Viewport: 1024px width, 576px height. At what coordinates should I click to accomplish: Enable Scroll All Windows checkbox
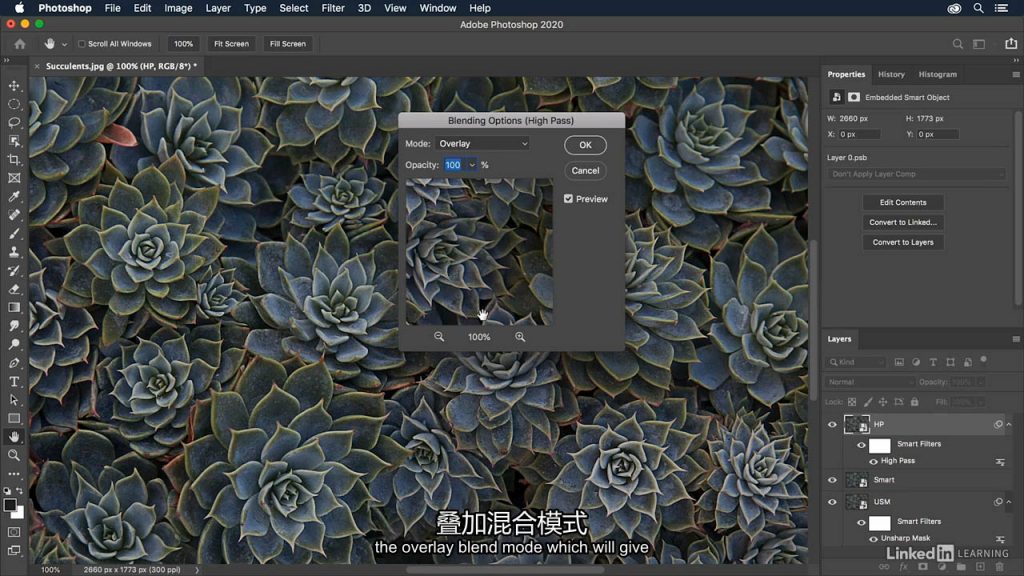pyautogui.click(x=82, y=44)
